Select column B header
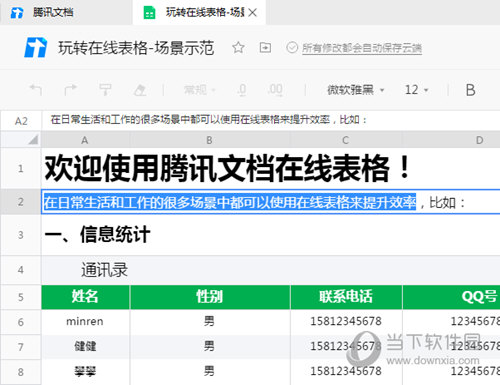This screenshot has width=500, height=385. coord(209,140)
